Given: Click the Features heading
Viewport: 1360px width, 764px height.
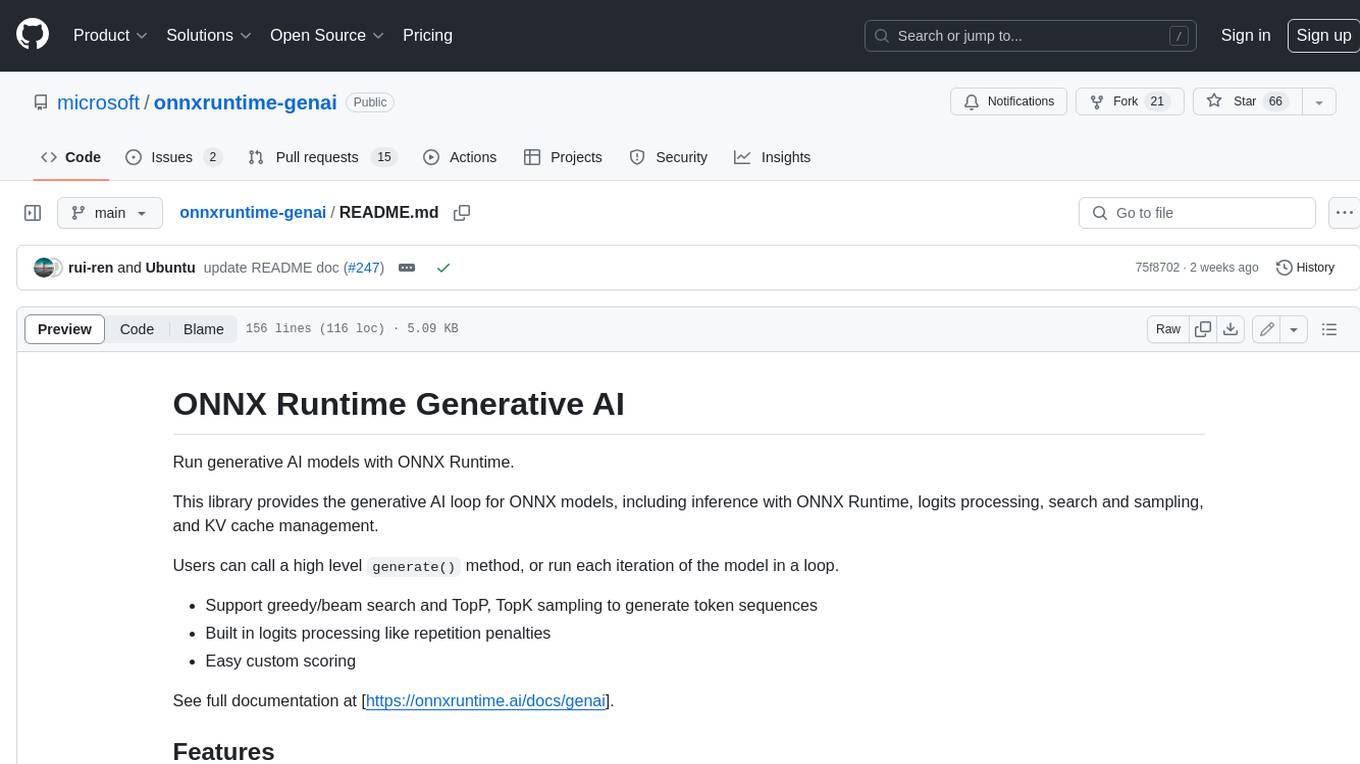Looking at the screenshot, I should [x=223, y=751].
